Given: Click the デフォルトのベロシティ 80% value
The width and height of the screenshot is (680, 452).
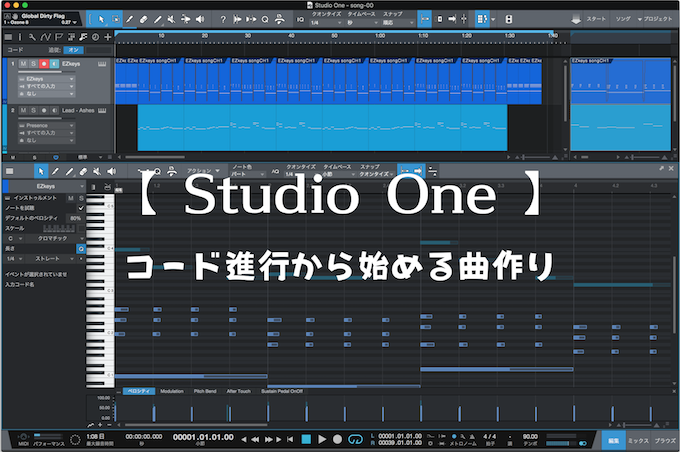Looking at the screenshot, I should 75,218.
